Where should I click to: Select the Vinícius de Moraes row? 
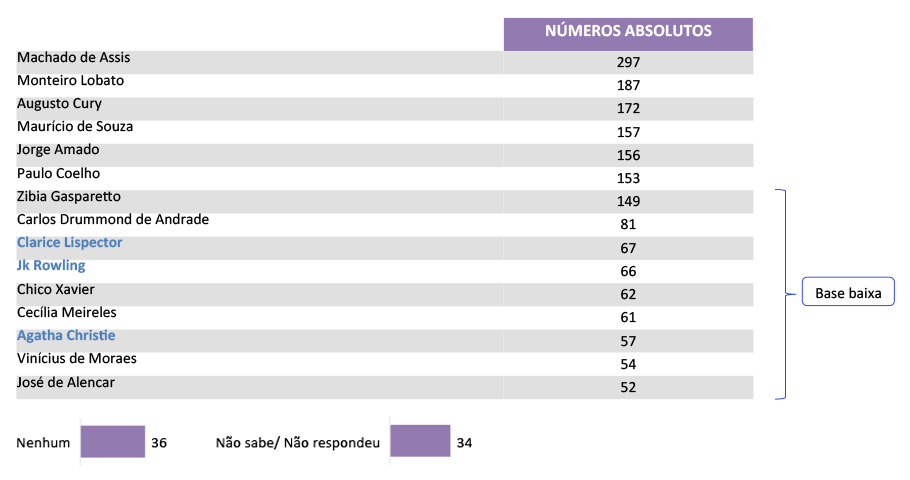point(77,359)
